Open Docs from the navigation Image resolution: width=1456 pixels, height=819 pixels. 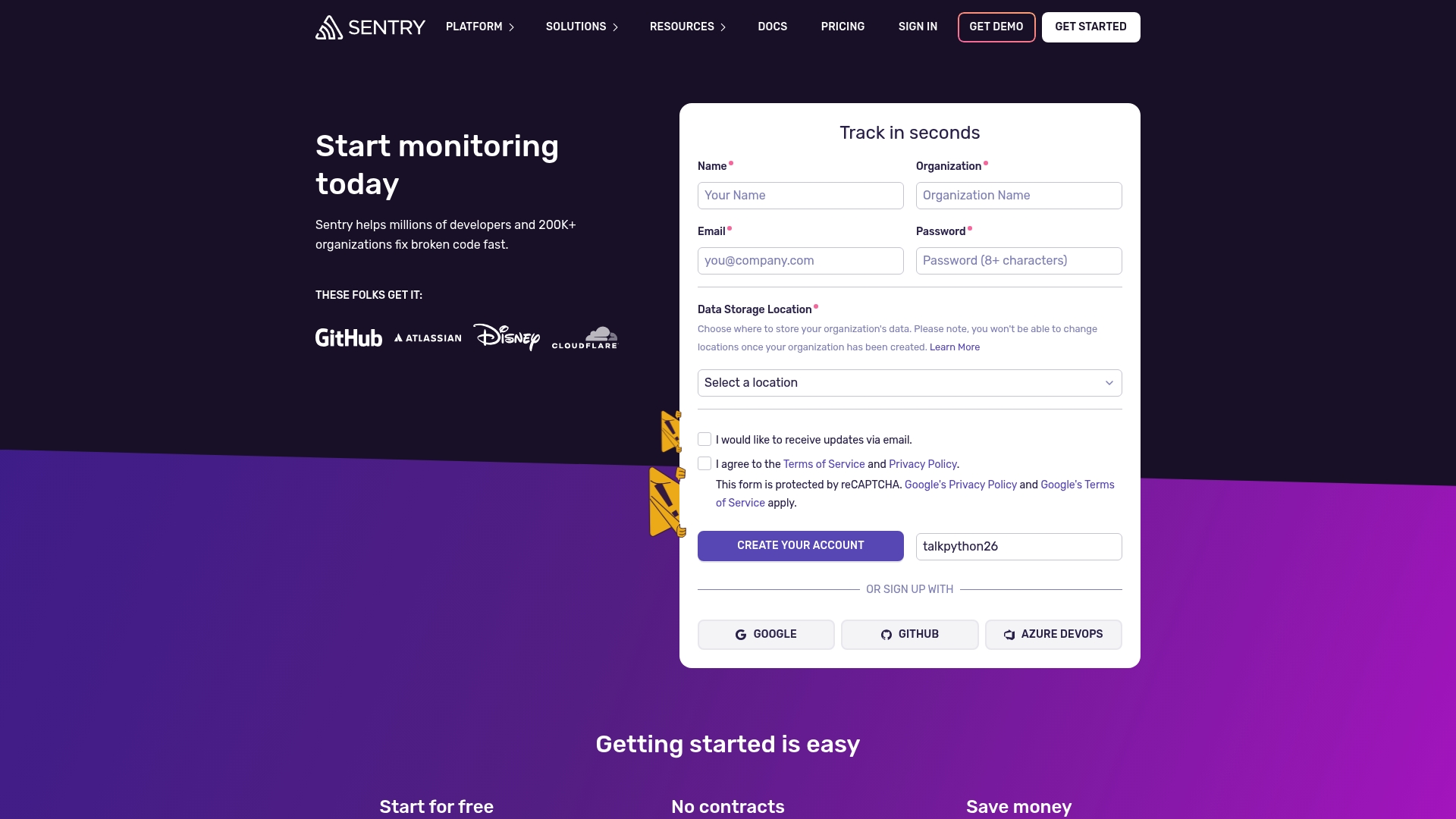(x=773, y=27)
